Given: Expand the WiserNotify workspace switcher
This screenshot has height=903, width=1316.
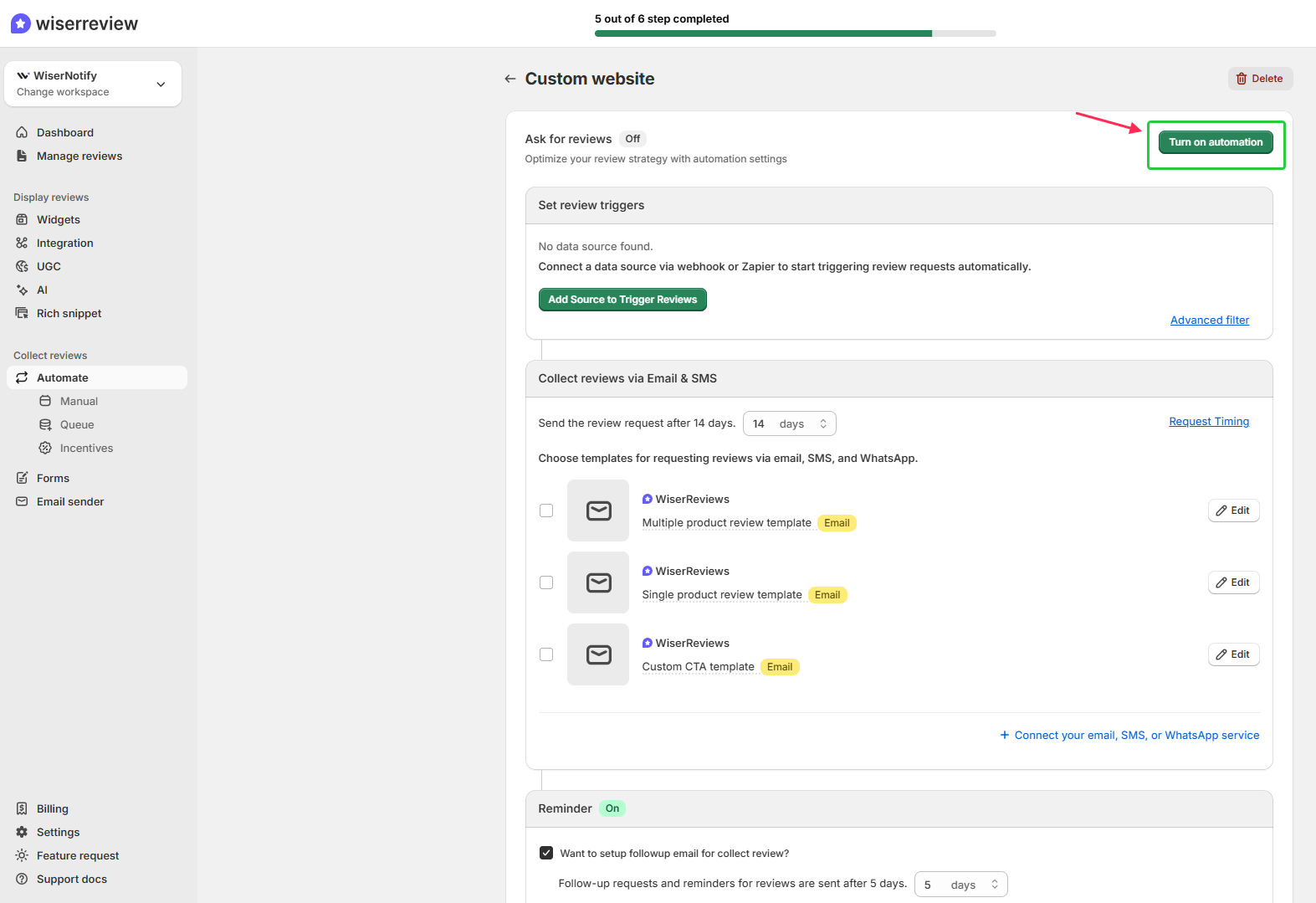Looking at the screenshot, I should click(x=161, y=84).
